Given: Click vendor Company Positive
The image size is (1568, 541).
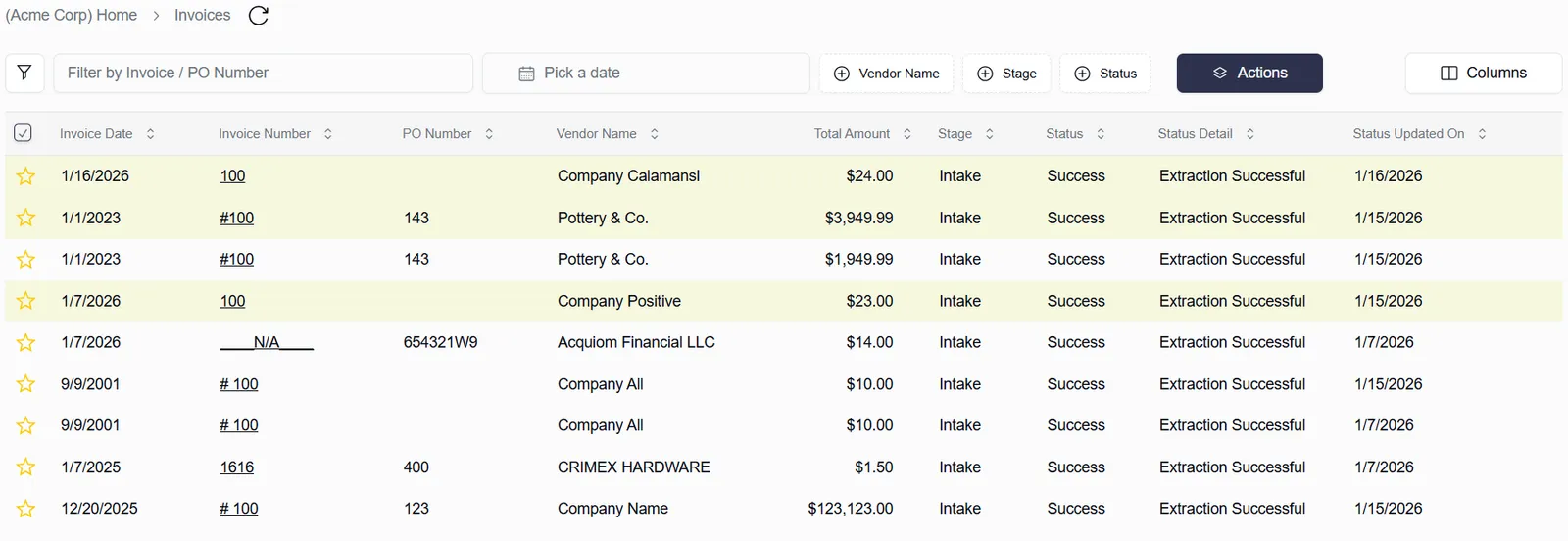Looking at the screenshot, I should (619, 301).
